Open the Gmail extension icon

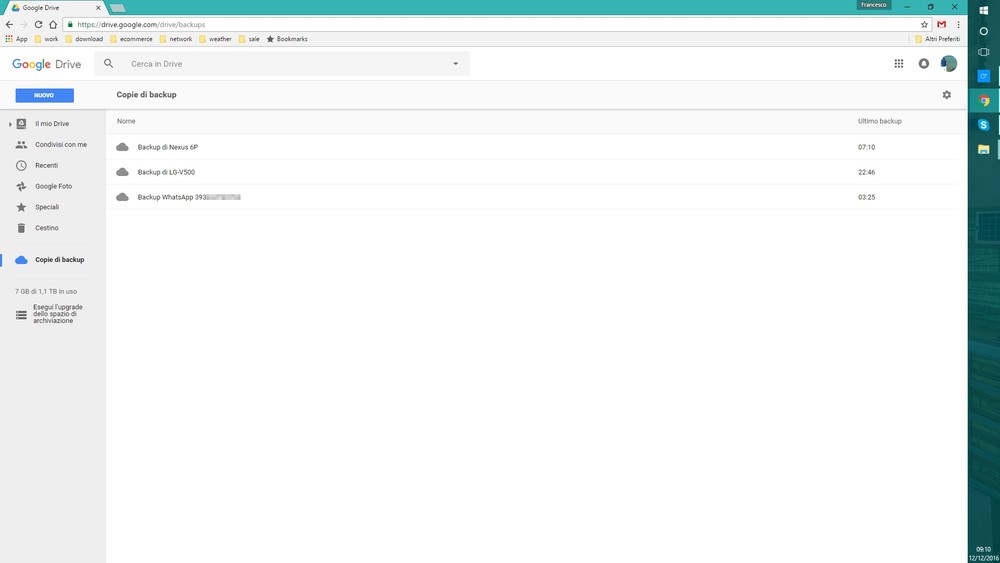[x=941, y=24]
